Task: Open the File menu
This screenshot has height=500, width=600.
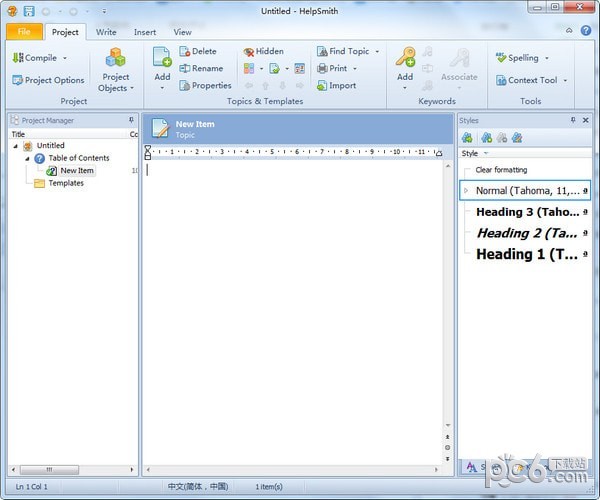Action: pos(24,32)
